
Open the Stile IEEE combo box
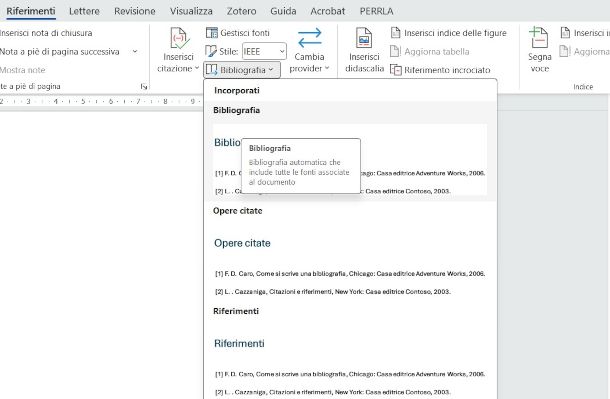tap(264, 51)
